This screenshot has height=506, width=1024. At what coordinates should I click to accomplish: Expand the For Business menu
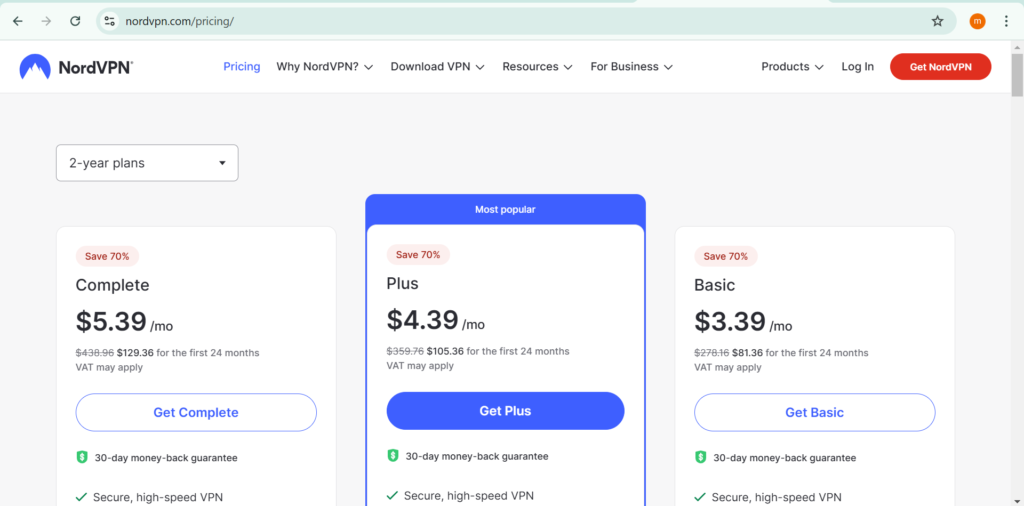pos(632,67)
